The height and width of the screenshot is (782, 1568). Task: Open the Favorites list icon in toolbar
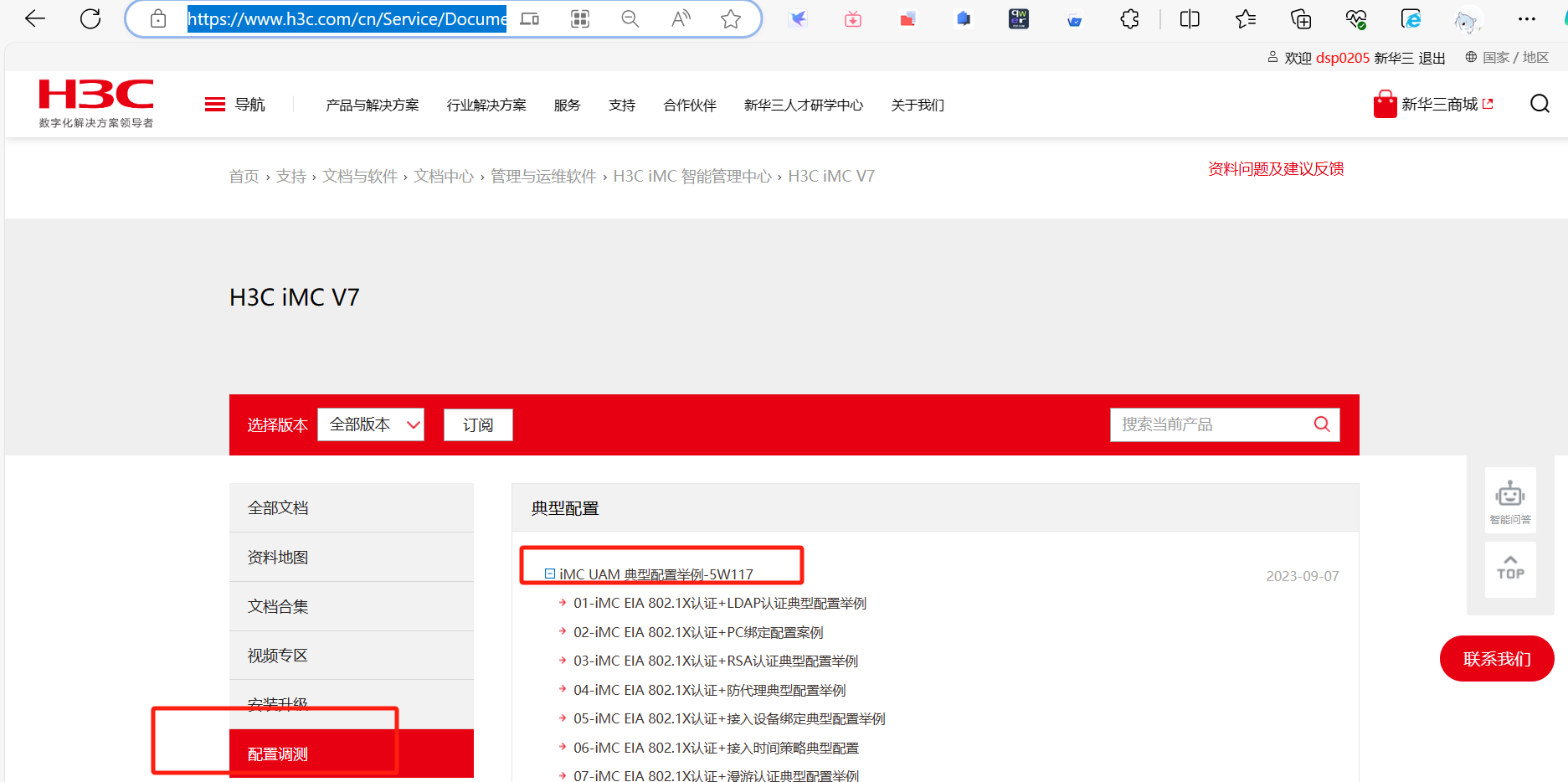pos(1246,18)
